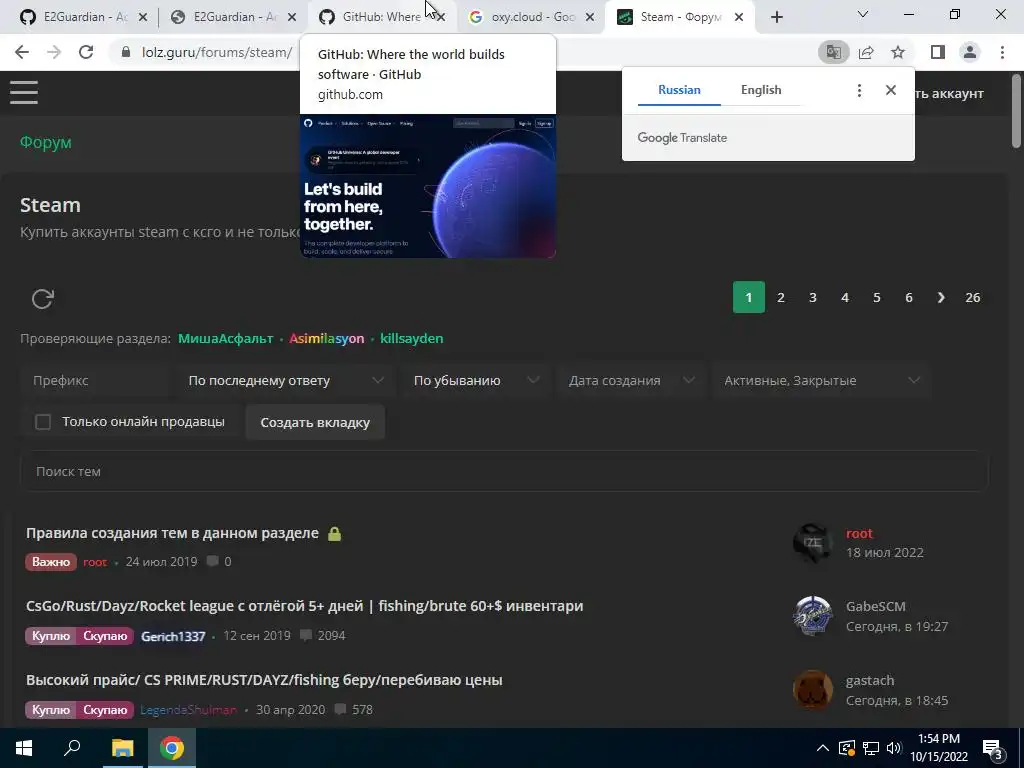Image resolution: width=1024 pixels, height=768 pixels.
Task: Open the new tab plus button
Action: coord(776,17)
